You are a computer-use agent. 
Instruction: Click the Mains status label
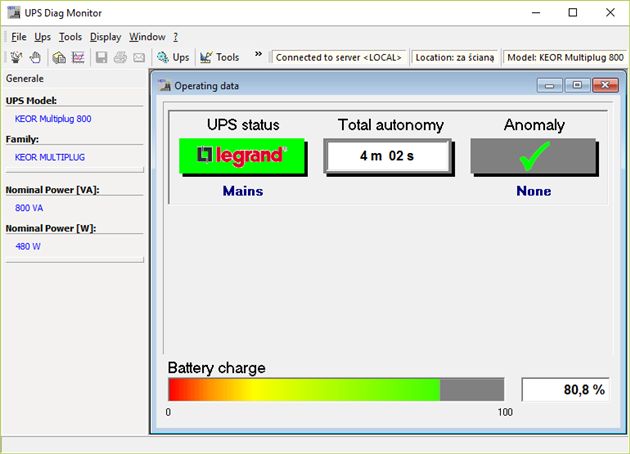point(243,191)
